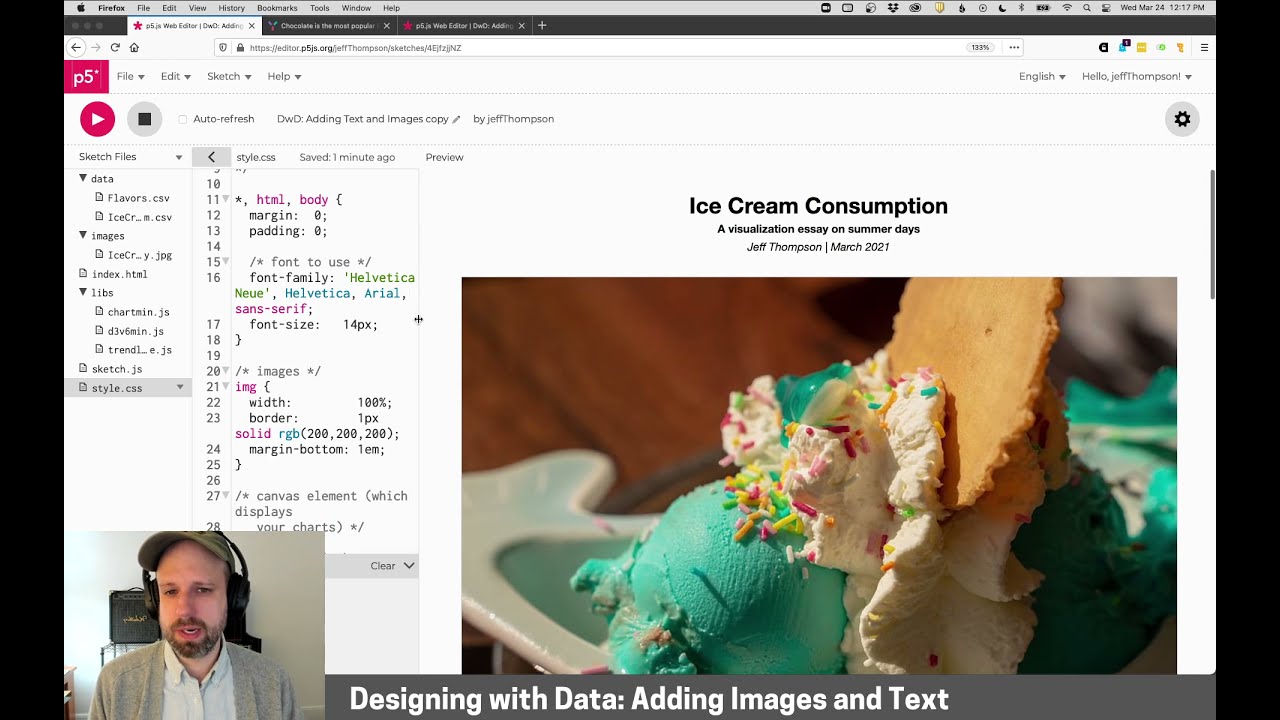Collapse the console with the chevron
Image resolution: width=1280 pixels, height=720 pixels.
(x=408, y=566)
